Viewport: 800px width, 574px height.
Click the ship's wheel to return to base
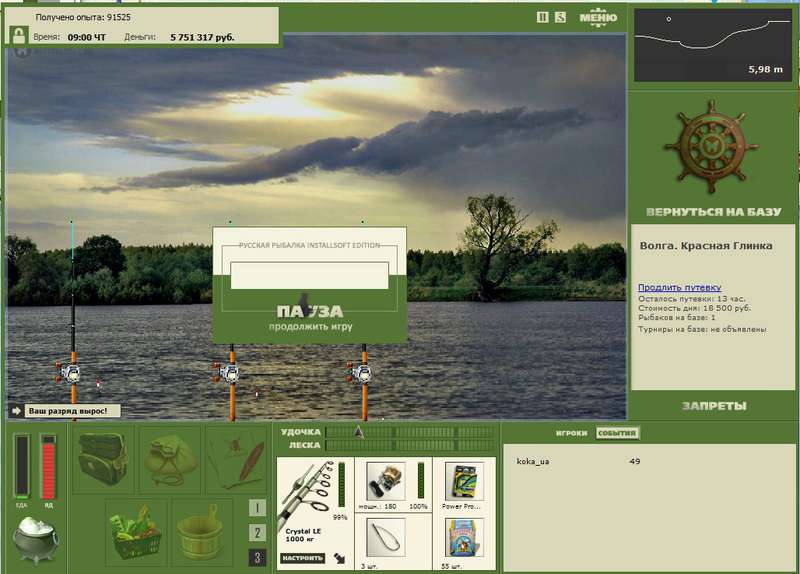pos(711,147)
